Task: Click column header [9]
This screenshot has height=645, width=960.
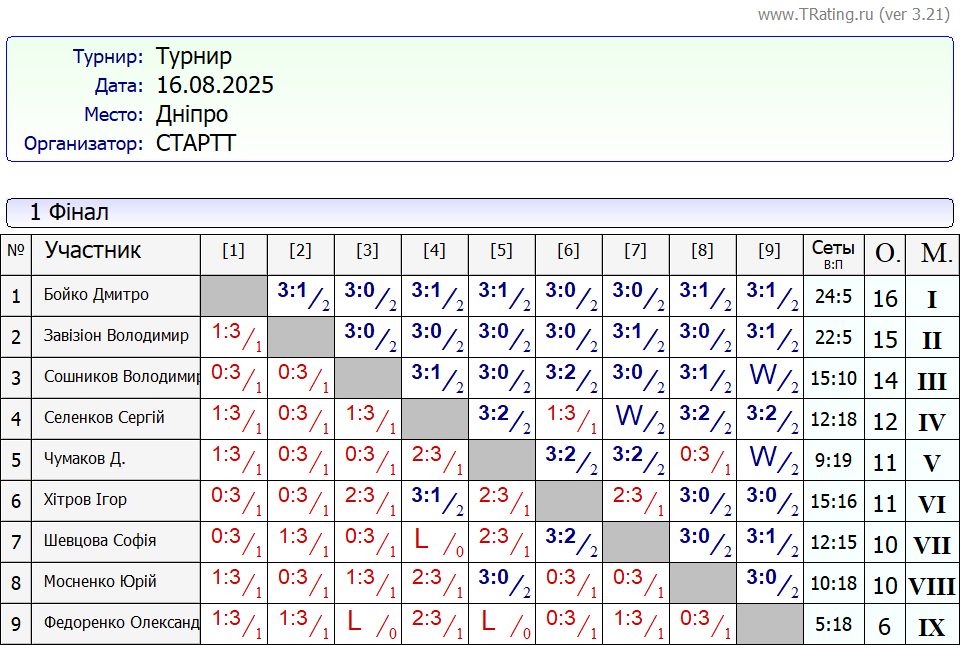Action: [x=769, y=251]
